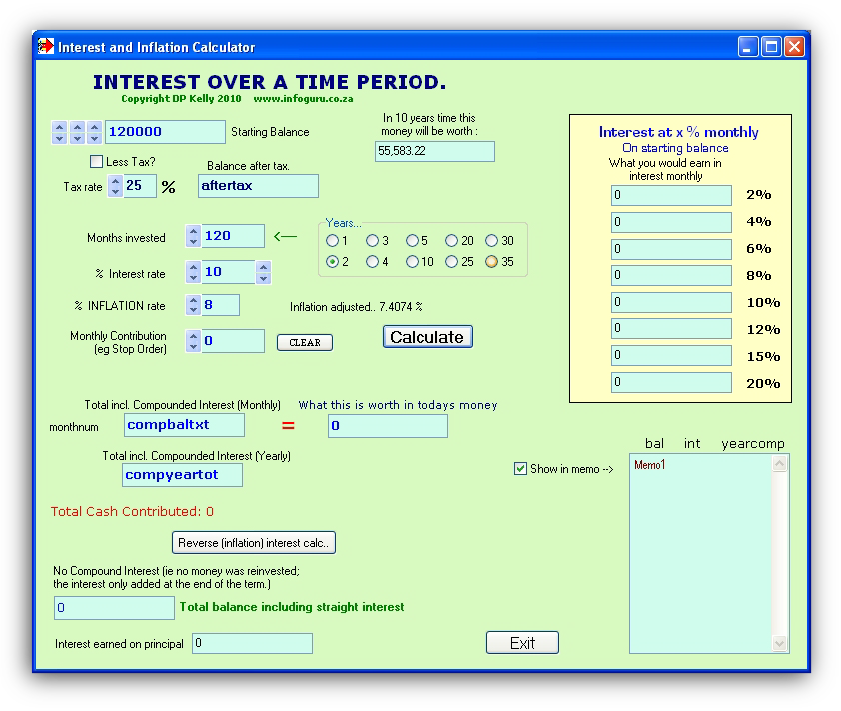Image resolution: width=841 pixels, height=711 pixels.
Task: Open Reverse (inflation) interest calc
Action: click(x=254, y=543)
